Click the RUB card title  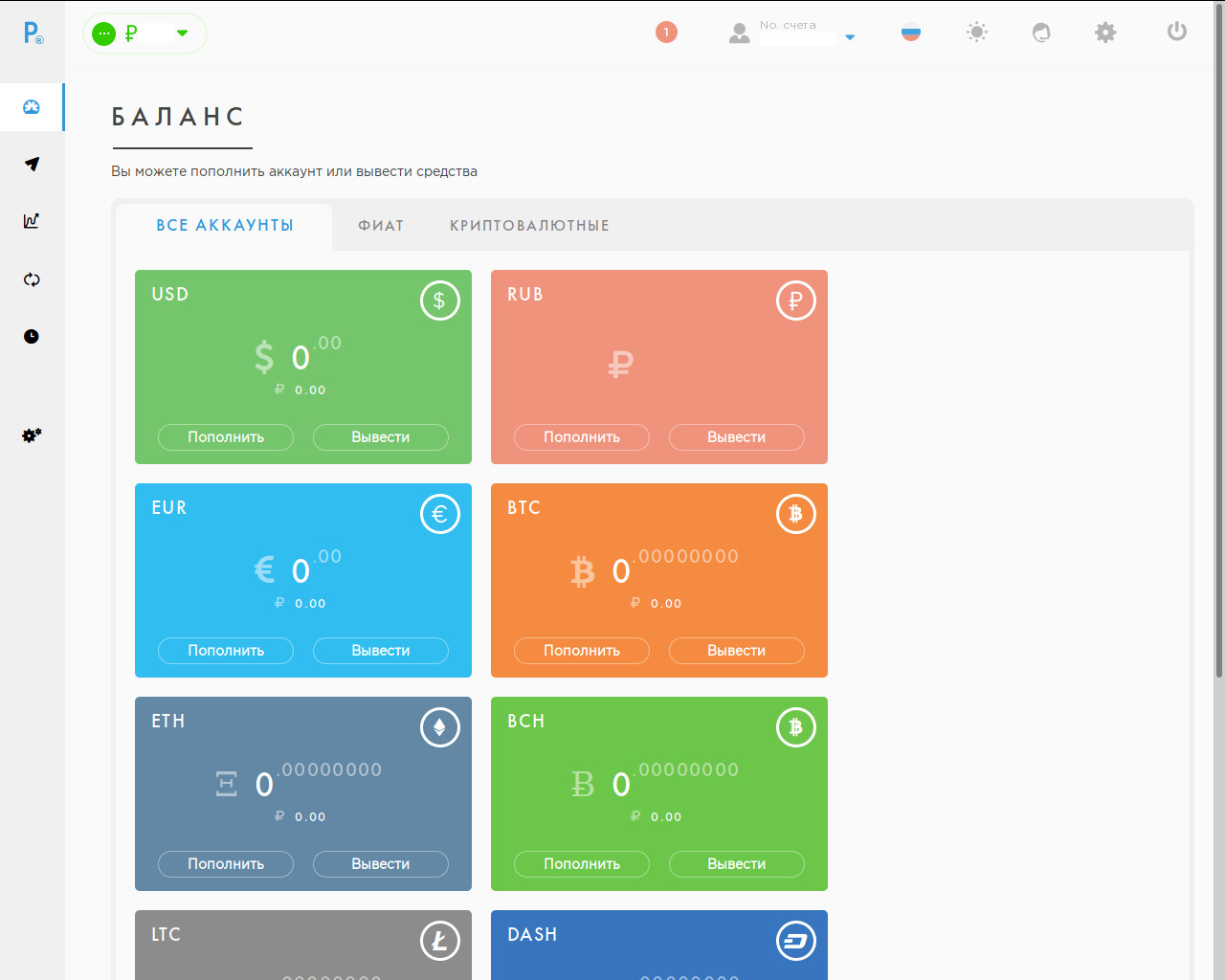[525, 295]
